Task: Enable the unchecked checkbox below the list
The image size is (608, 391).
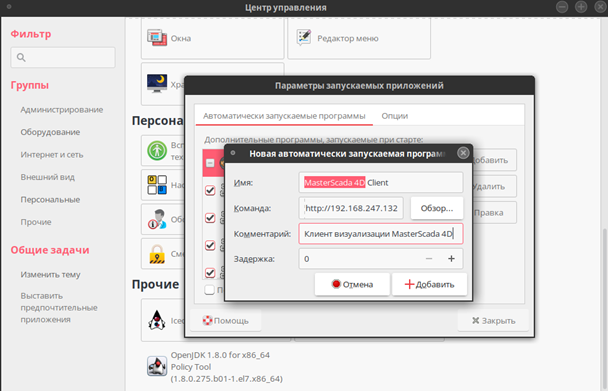Action: click(209, 289)
